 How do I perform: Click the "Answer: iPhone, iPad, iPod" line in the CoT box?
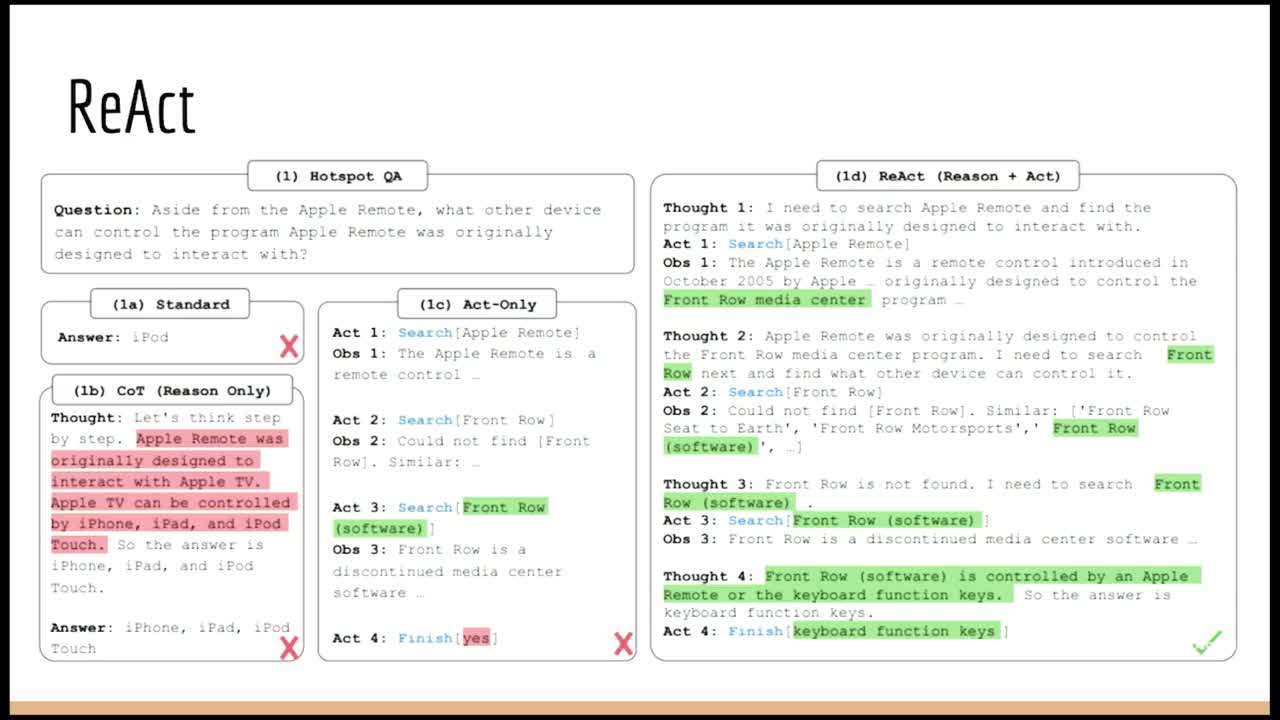click(x=171, y=628)
